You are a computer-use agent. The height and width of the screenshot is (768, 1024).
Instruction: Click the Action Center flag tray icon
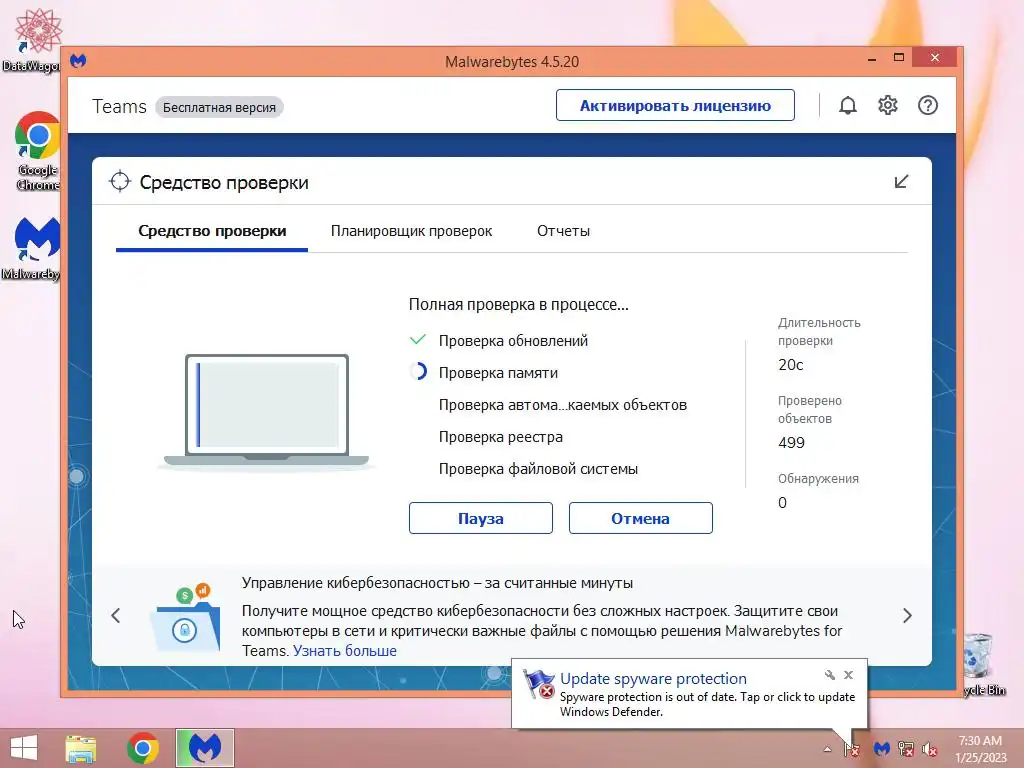pyautogui.click(x=852, y=749)
